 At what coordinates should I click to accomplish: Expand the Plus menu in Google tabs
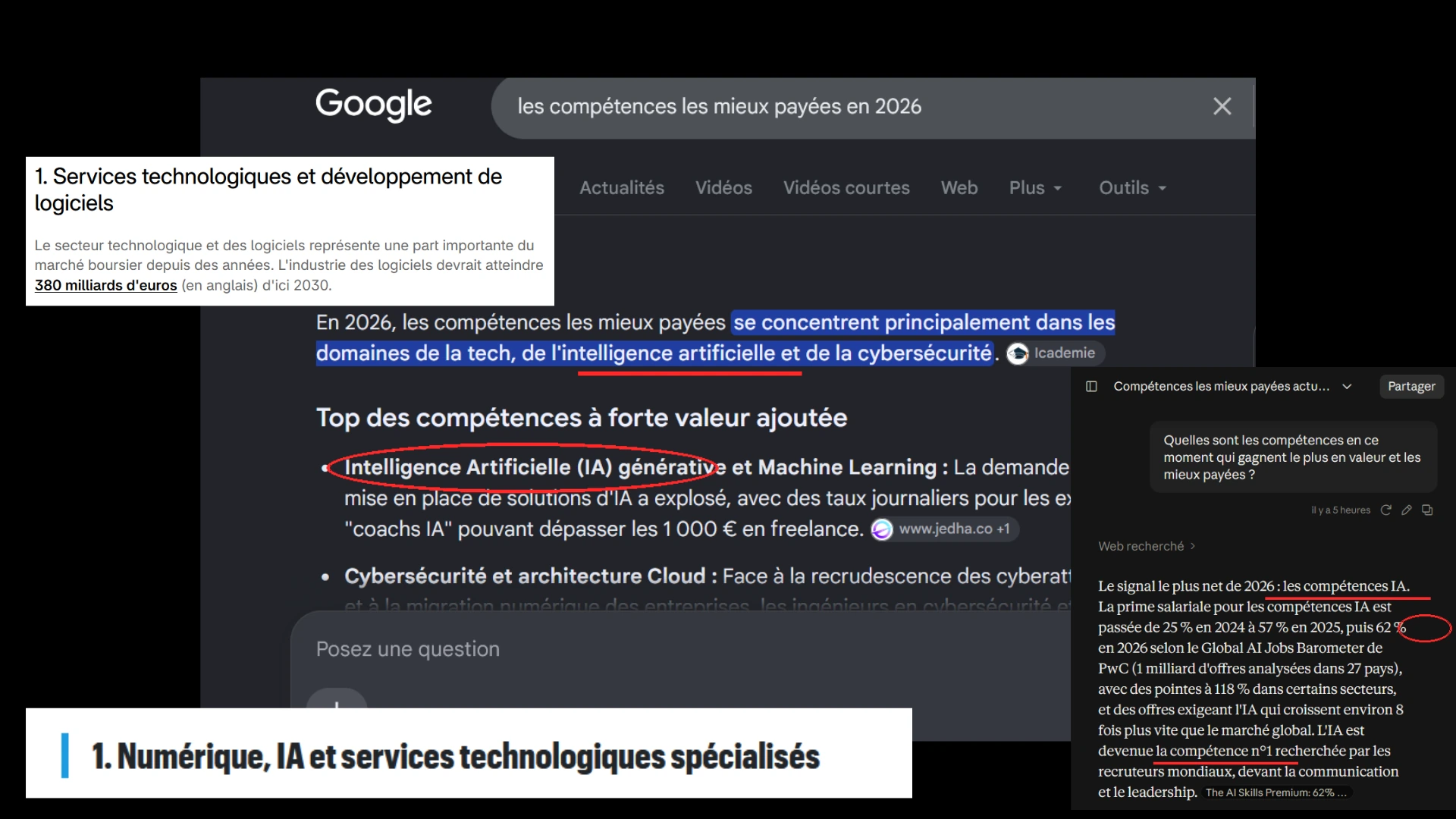(1035, 188)
